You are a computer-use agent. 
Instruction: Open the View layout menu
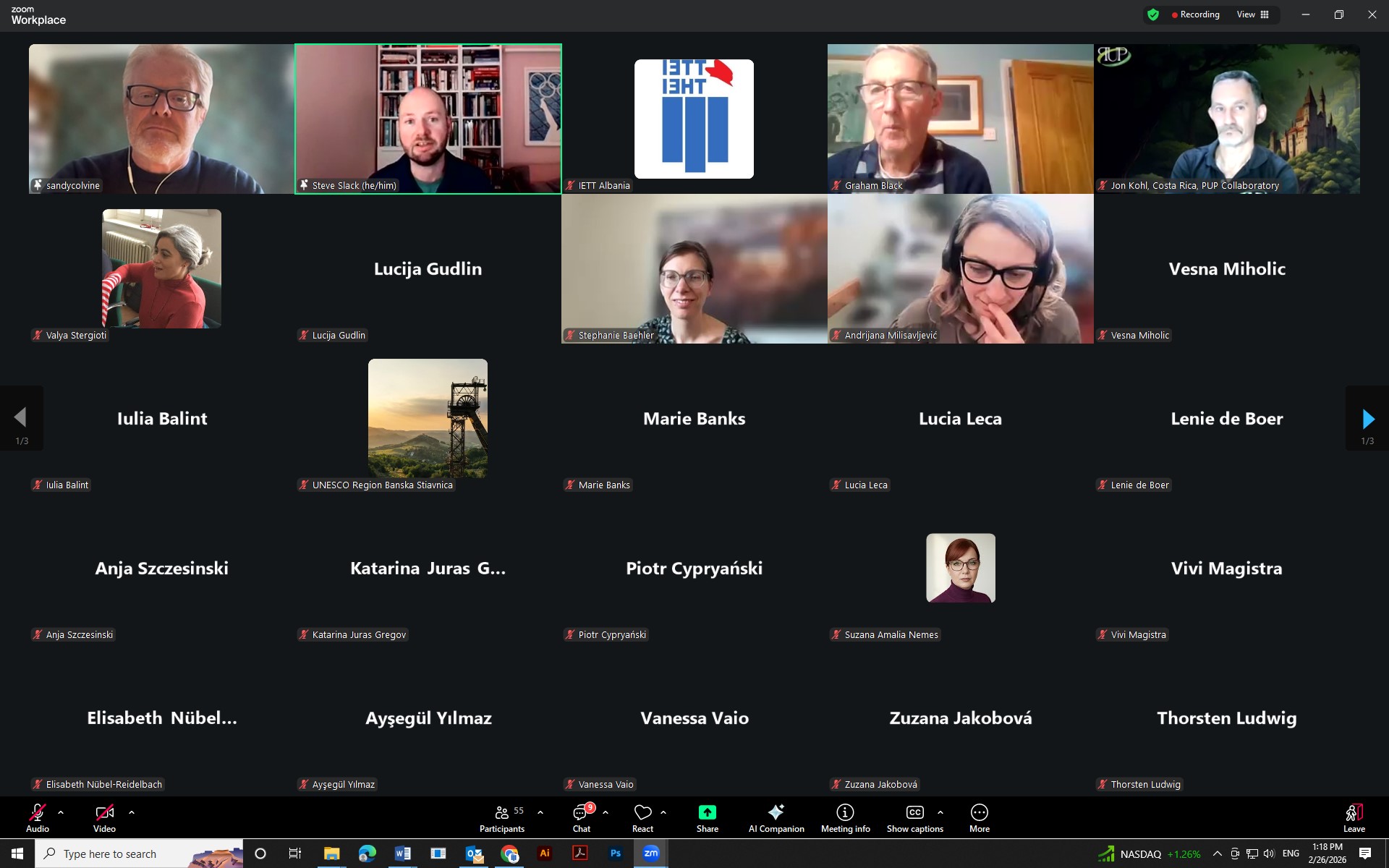(x=1253, y=14)
